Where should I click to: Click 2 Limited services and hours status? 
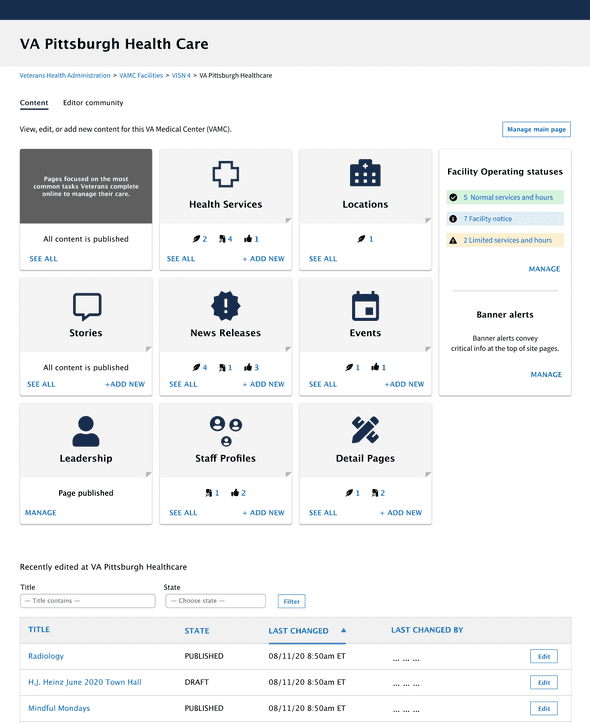coord(505,240)
